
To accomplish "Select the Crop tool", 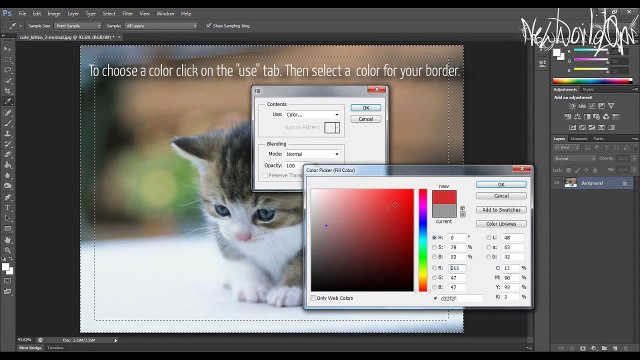I will [x=8, y=91].
